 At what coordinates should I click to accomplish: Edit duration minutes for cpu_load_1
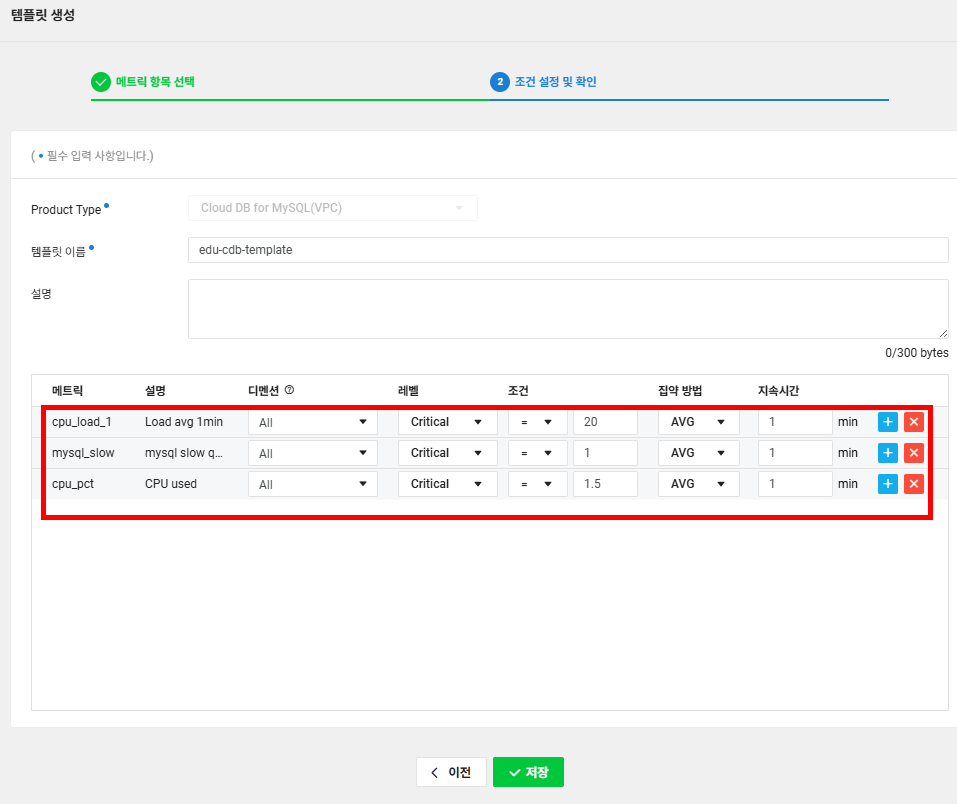[x=795, y=422]
